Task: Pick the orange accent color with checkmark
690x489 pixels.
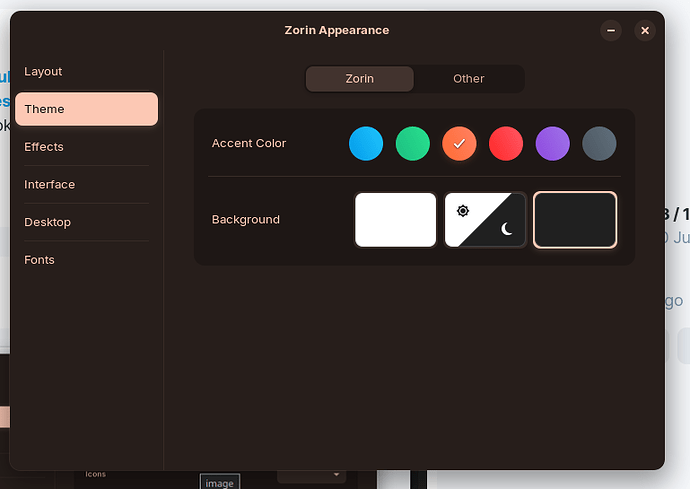Action: click(459, 143)
